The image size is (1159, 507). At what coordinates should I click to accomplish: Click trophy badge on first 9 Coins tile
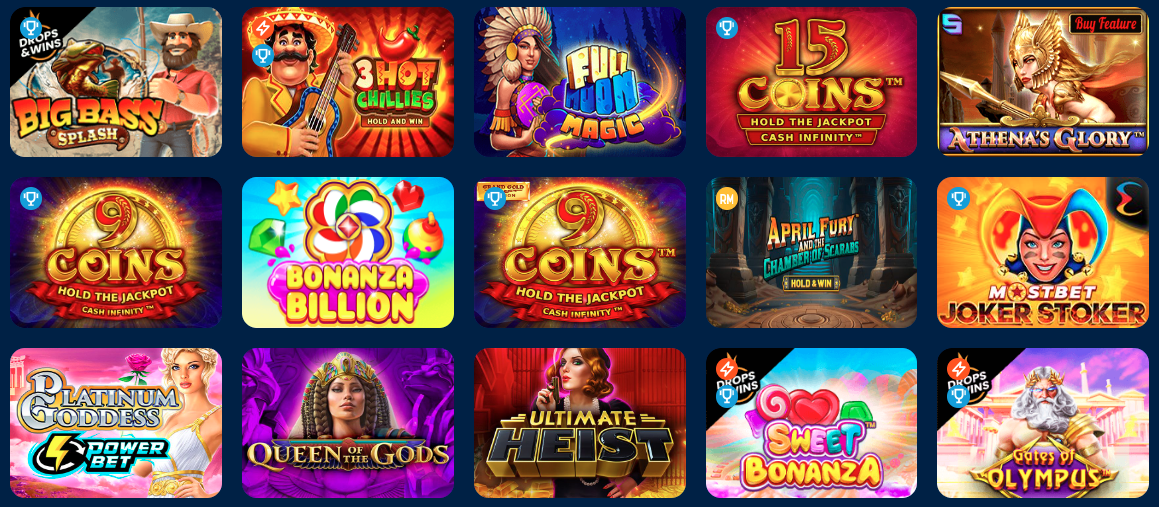pos(31,199)
